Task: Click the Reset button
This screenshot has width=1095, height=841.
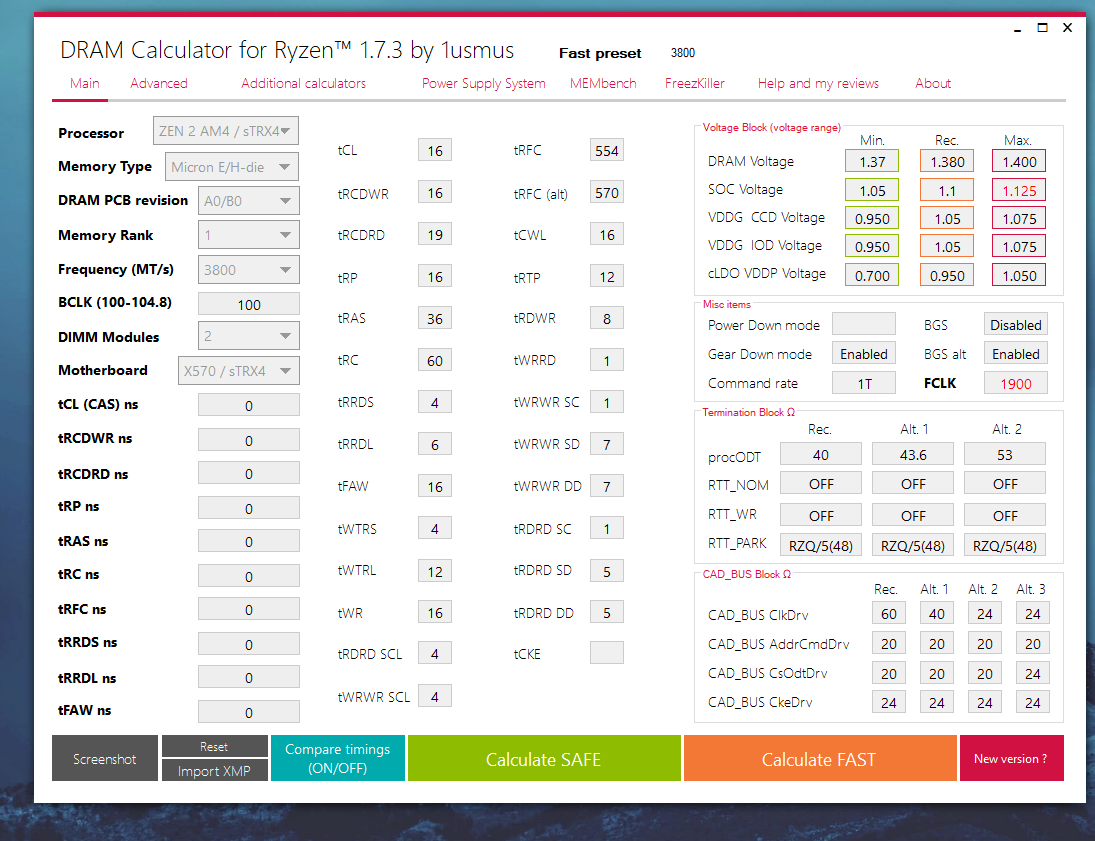Action: coord(214,746)
